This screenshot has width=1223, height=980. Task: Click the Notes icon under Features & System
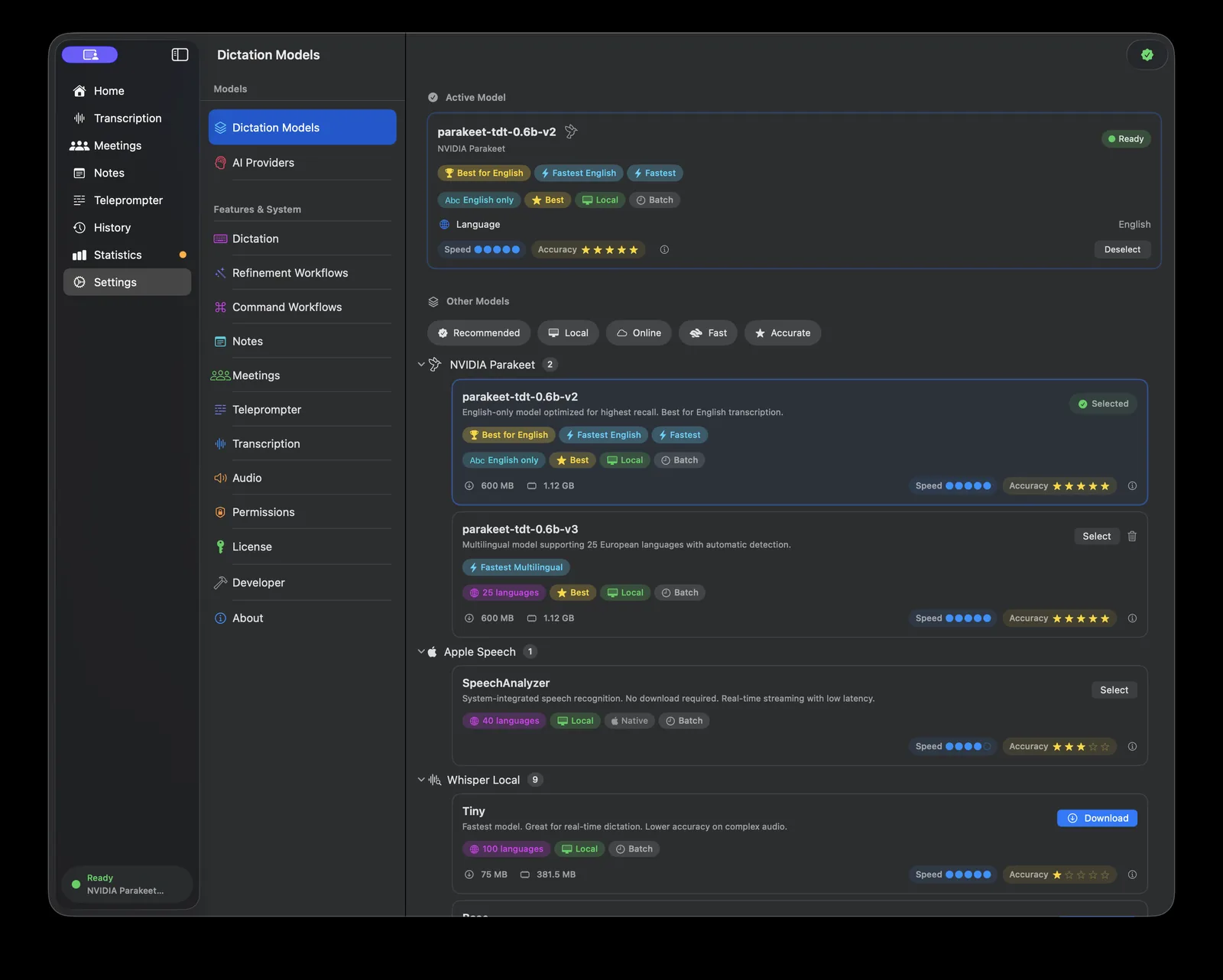[220, 342]
